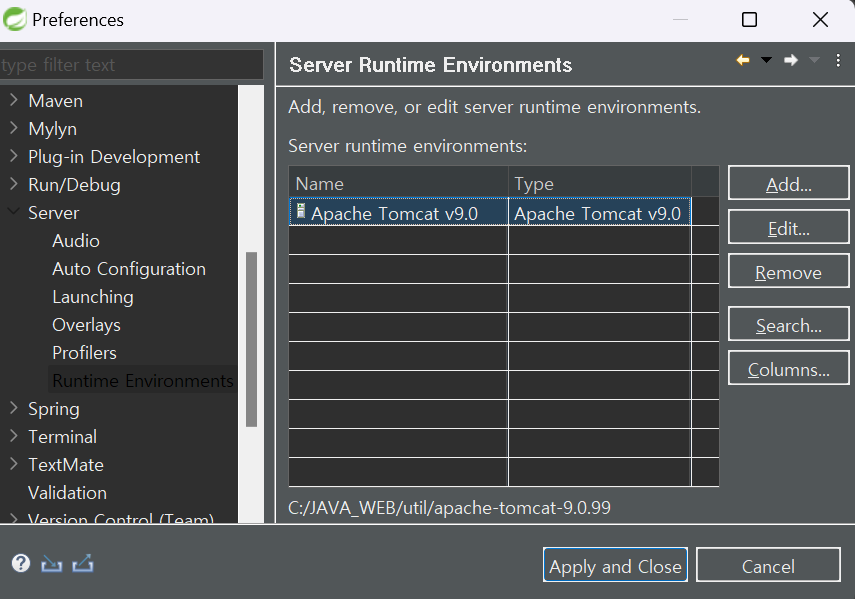Collapse the Server tree node
Viewport: 855px width, 599px height.
coord(14,212)
